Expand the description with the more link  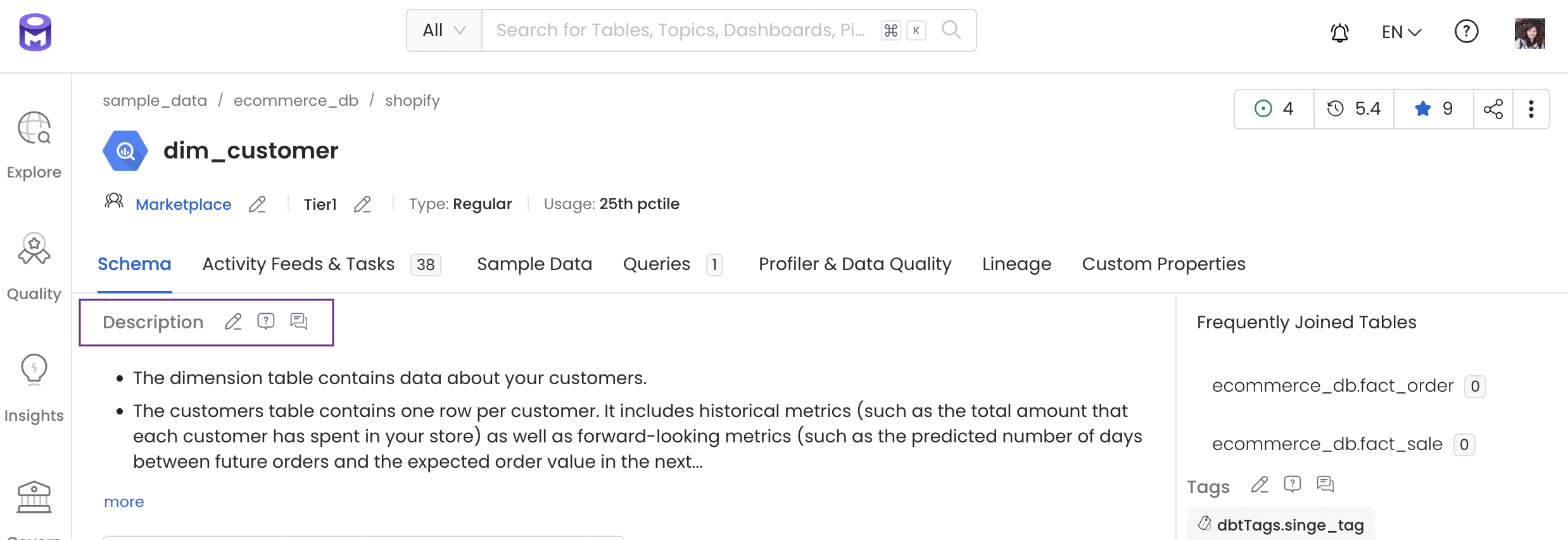tap(123, 501)
